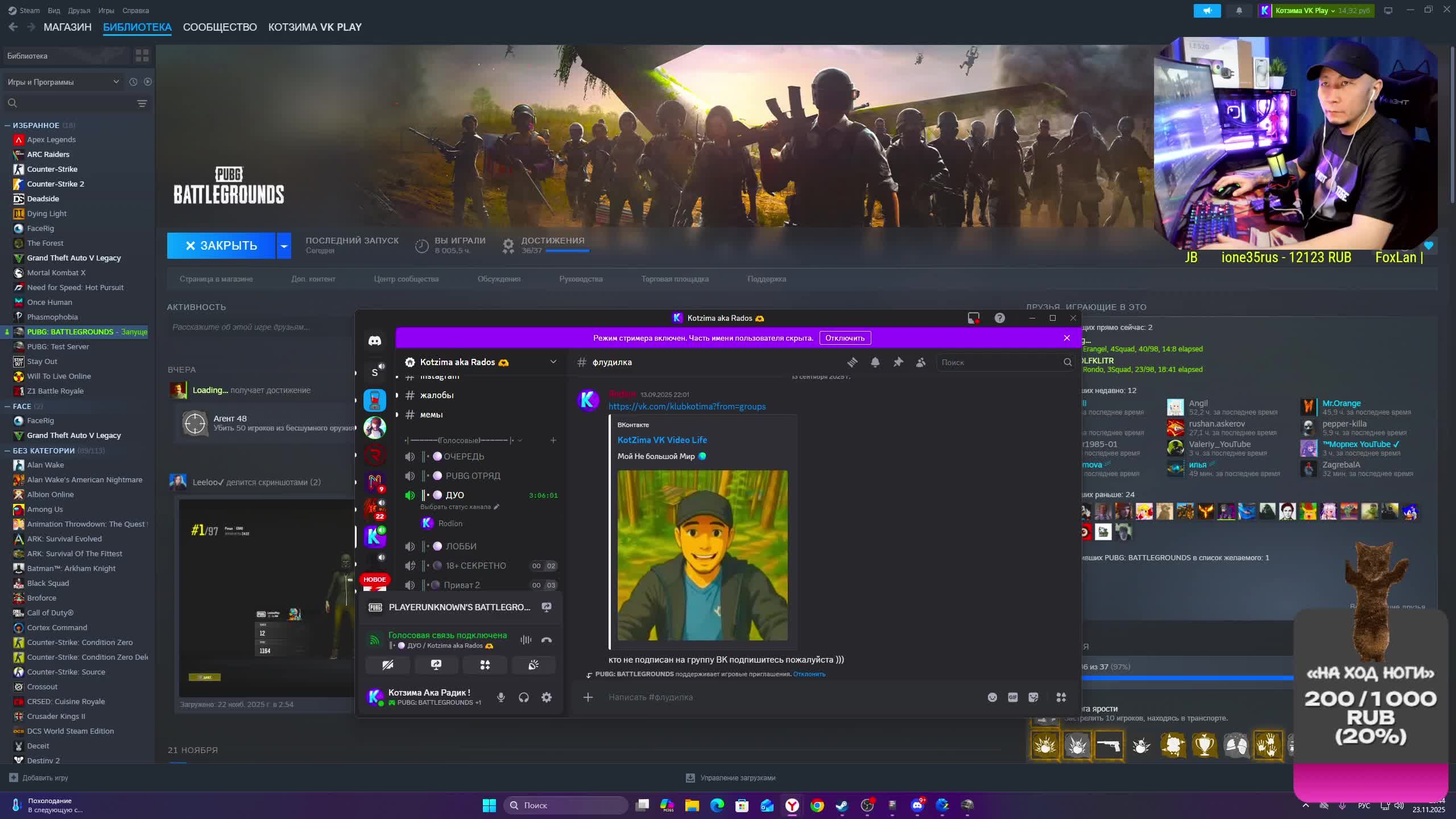Collapse the ИЗБРАННОЕ category
1456x819 pixels.
[7, 125]
